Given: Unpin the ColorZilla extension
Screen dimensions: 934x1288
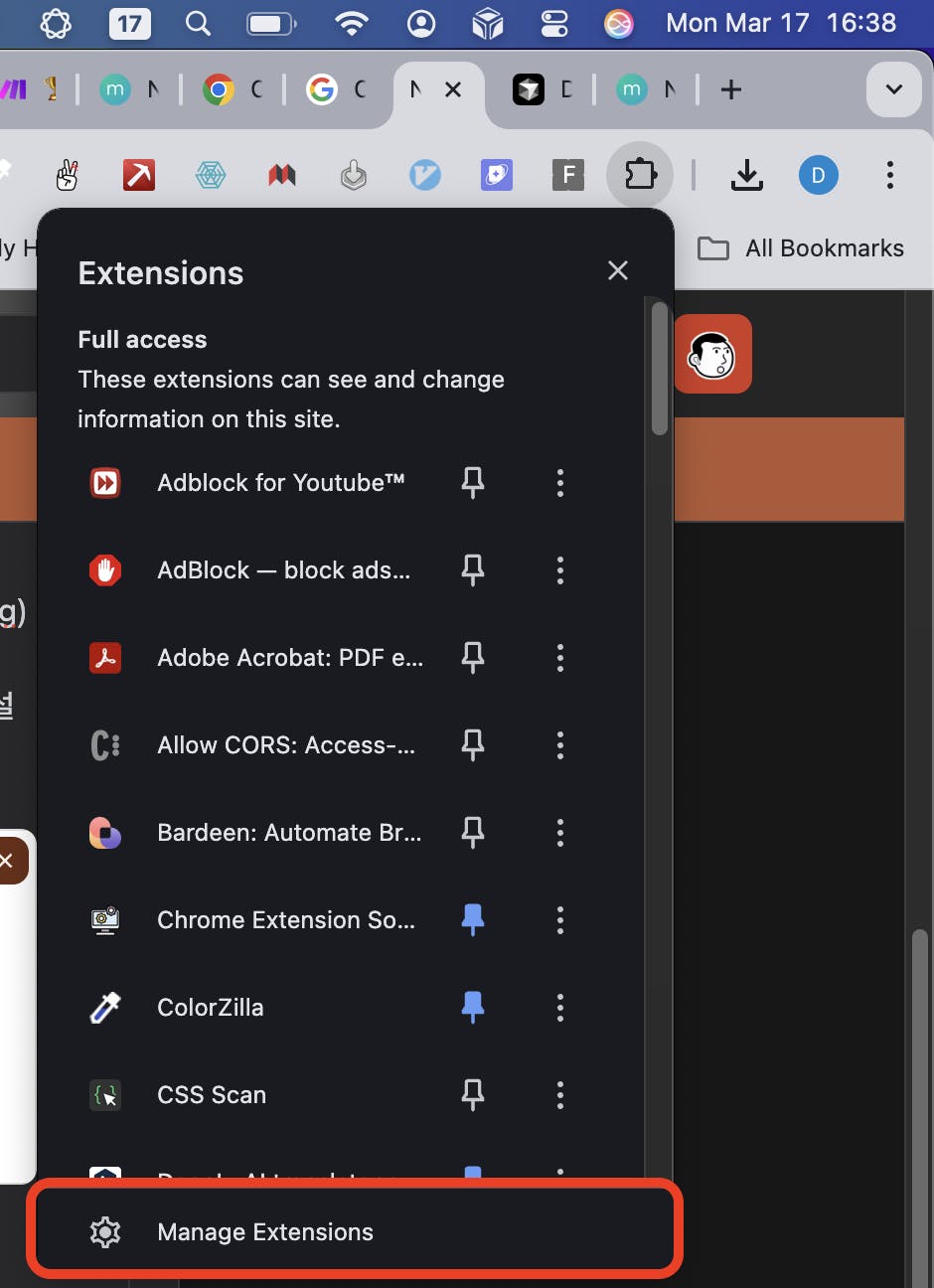Looking at the screenshot, I should (473, 1008).
